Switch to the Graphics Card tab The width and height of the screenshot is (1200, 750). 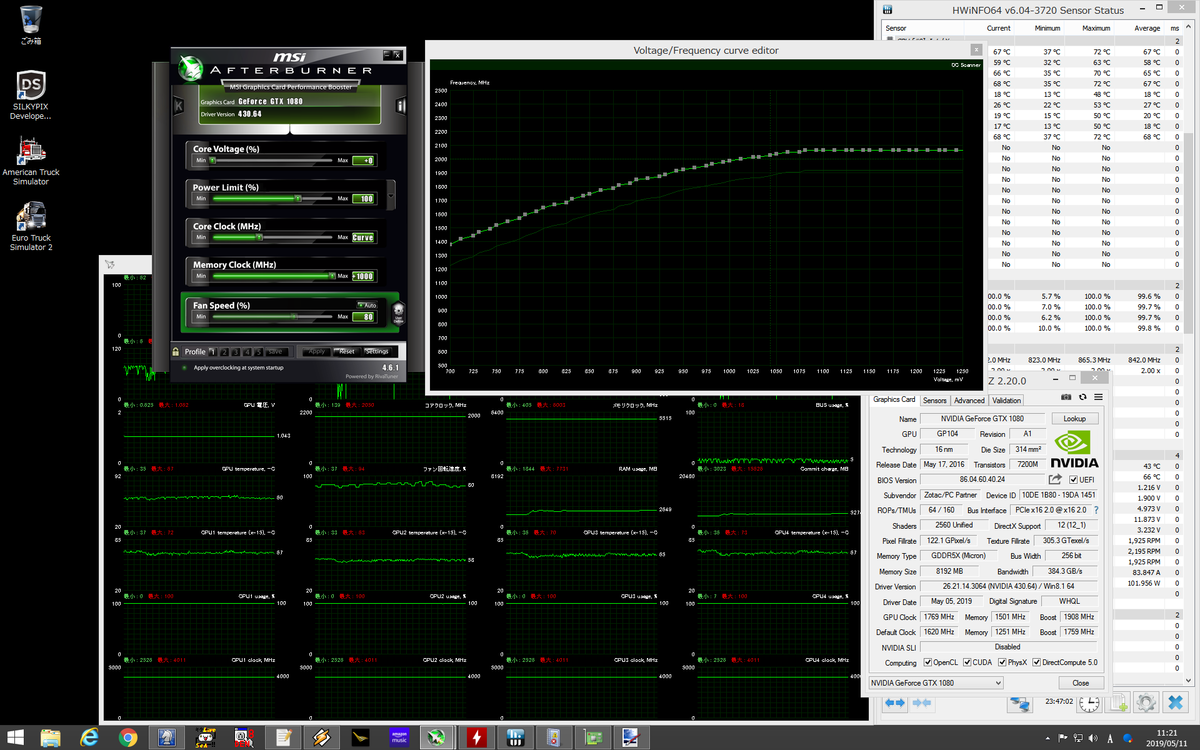[894, 400]
